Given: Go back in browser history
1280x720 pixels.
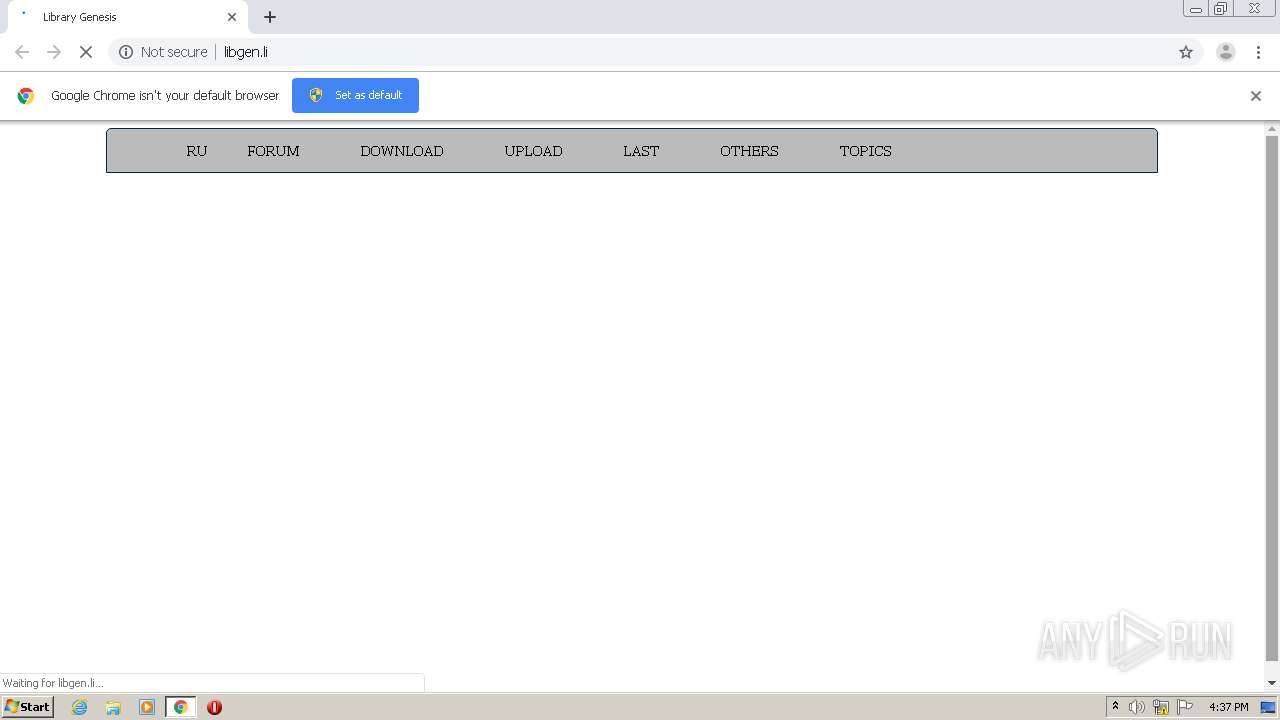Looking at the screenshot, I should pos(22,52).
